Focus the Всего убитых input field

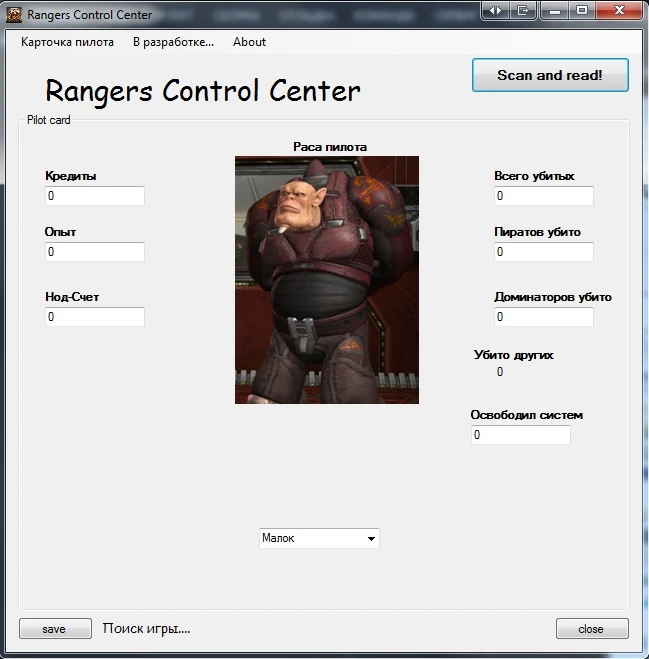pos(544,196)
